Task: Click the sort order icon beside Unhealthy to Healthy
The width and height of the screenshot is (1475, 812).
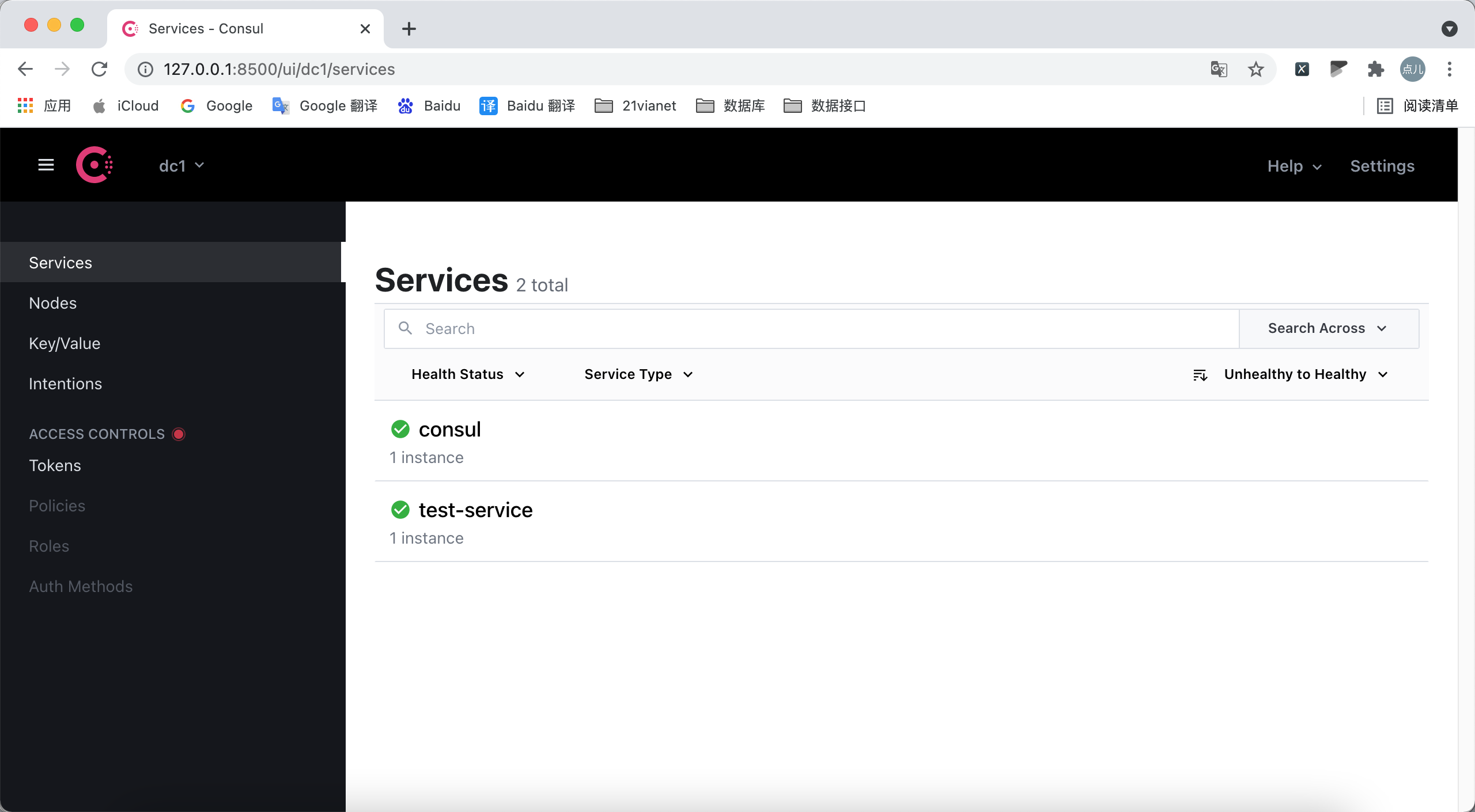Action: (x=1201, y=374)
